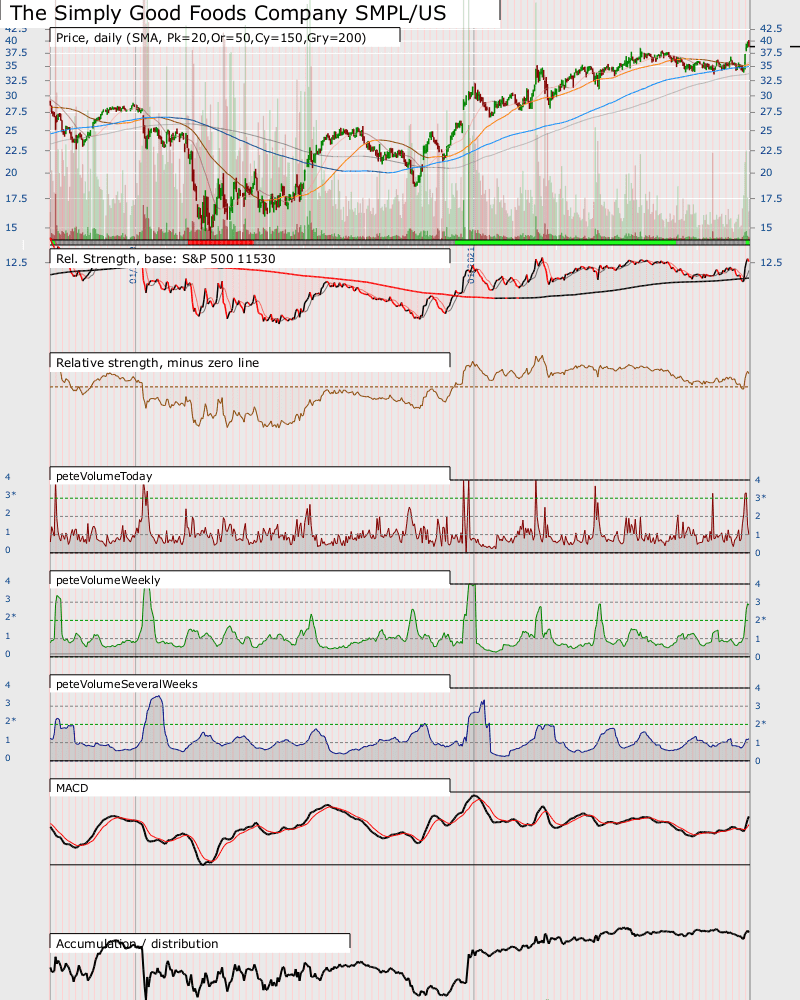
Task: Select the 22.5 value on the right price axis
Action: pos(770,151)
